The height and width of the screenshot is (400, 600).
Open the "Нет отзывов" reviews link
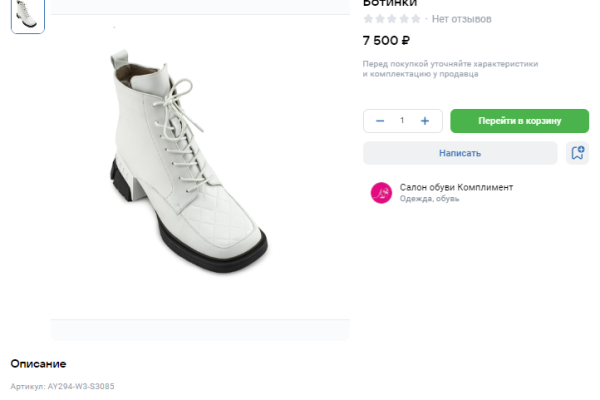(461, 19)
